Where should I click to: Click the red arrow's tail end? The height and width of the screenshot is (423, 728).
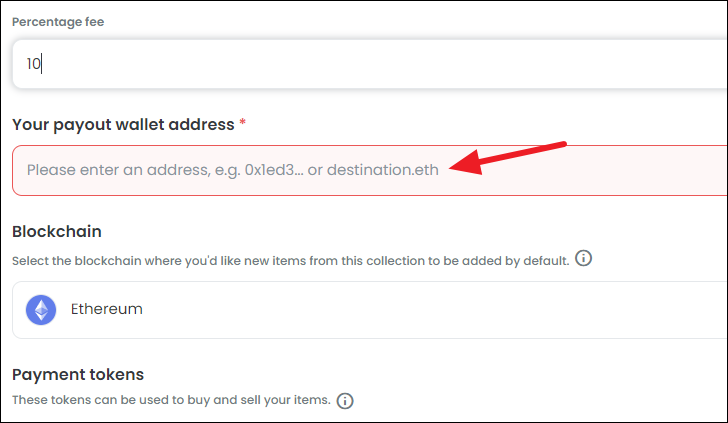pyautogui.click(x=563, y=144)
